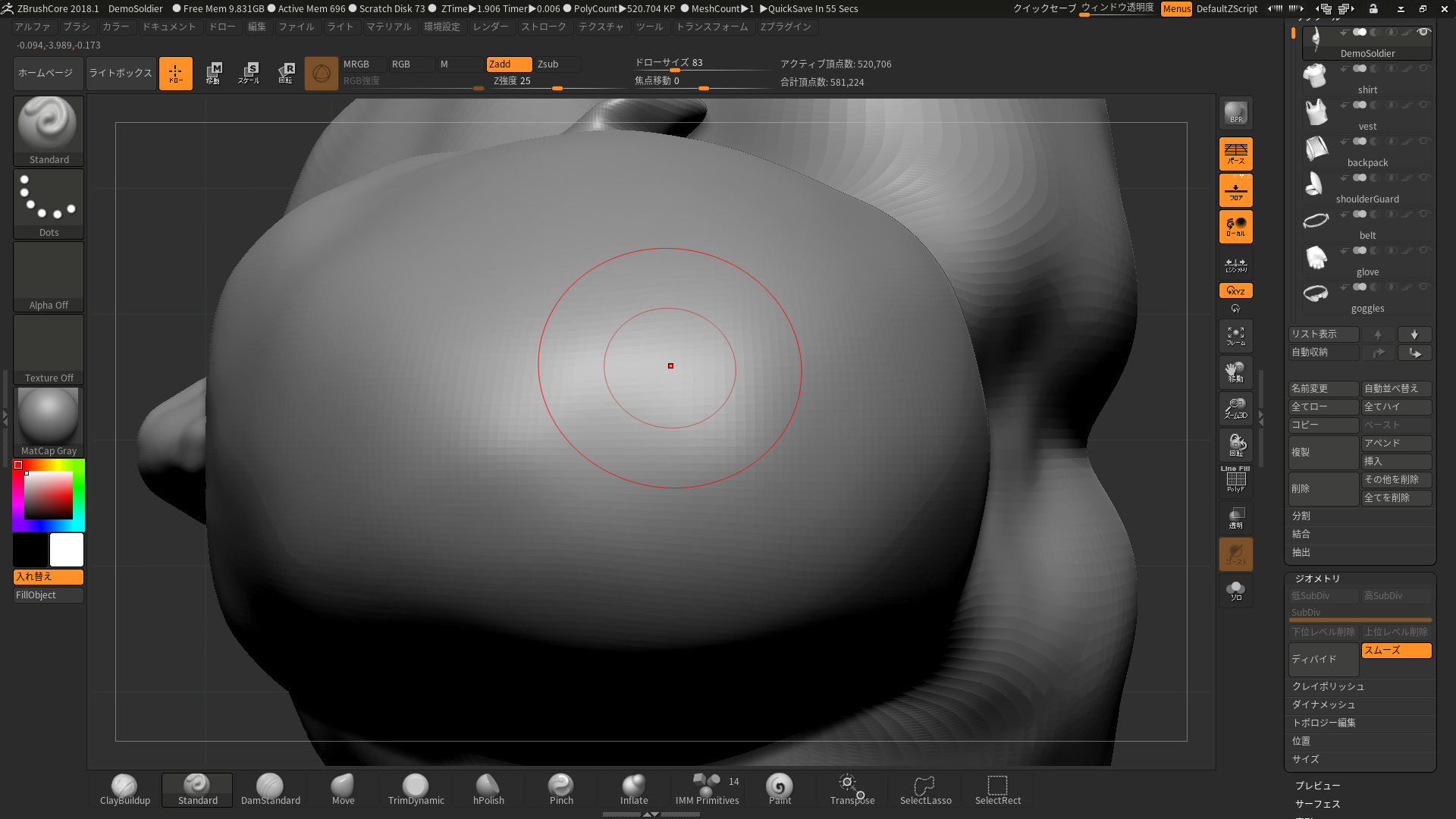Select the Move brush tool
This screenshot has height=819, width=1456.
tap(341, 788)
